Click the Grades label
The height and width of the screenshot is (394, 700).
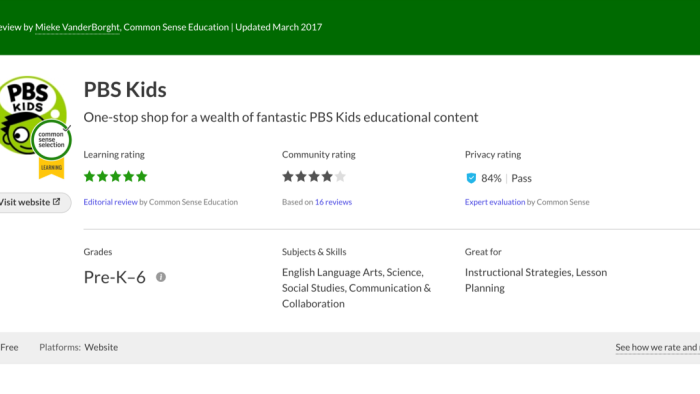point(98,252)
